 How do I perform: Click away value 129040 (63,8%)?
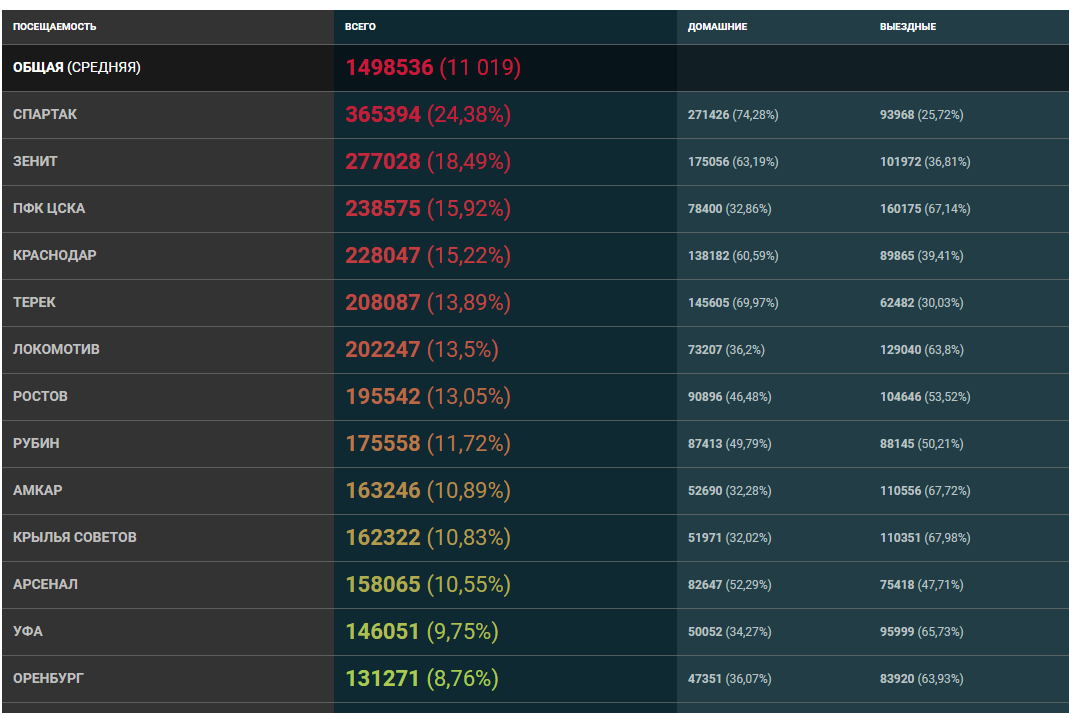click(x=921, y=350)
